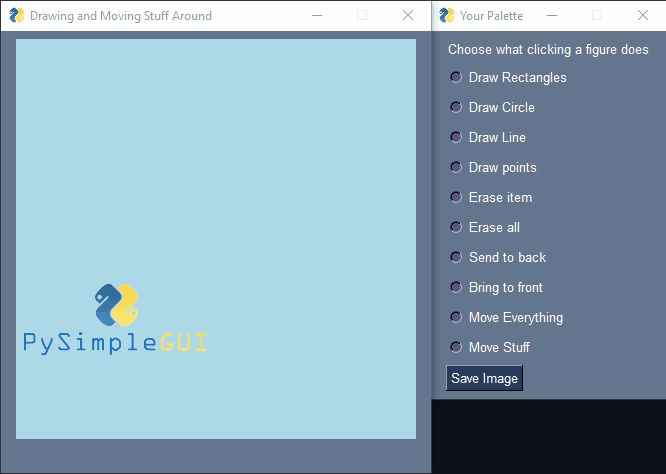Minimize the Drawing and Moving Stuff window
Image resolution: width=666 pixels, height=474 pixels.
316,16
